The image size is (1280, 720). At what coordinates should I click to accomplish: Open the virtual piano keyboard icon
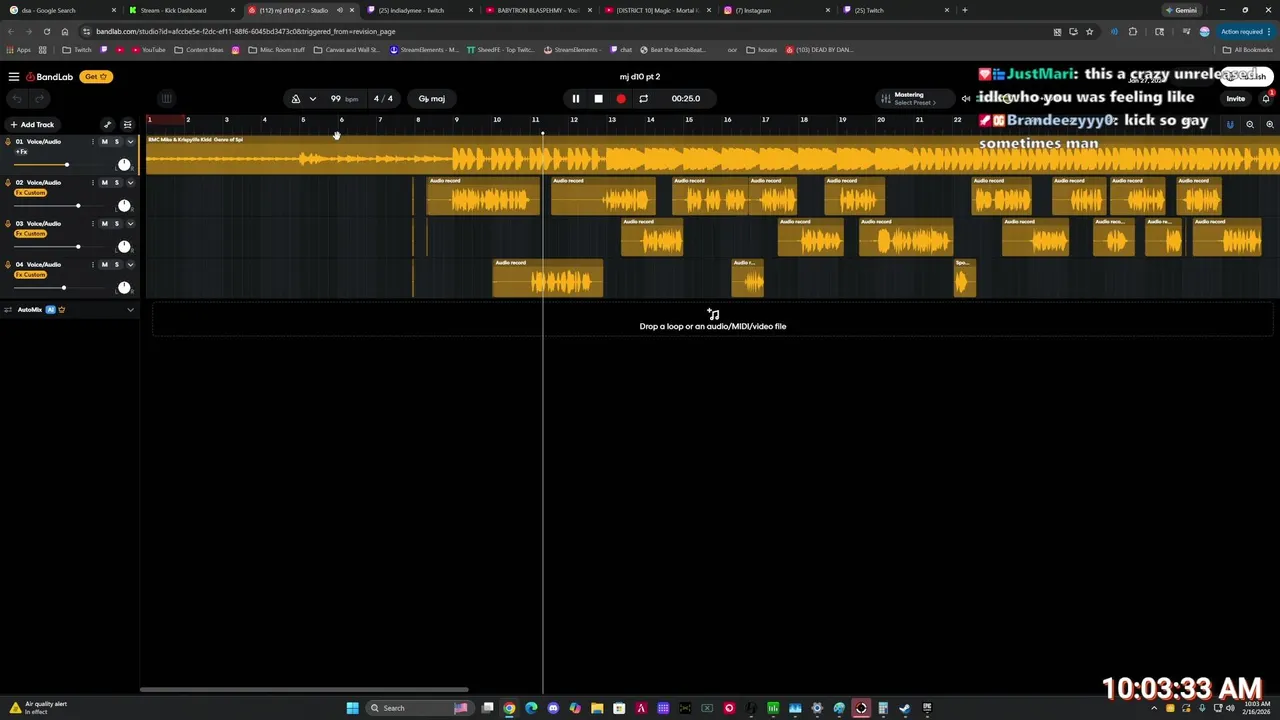(x=167, y=98)
